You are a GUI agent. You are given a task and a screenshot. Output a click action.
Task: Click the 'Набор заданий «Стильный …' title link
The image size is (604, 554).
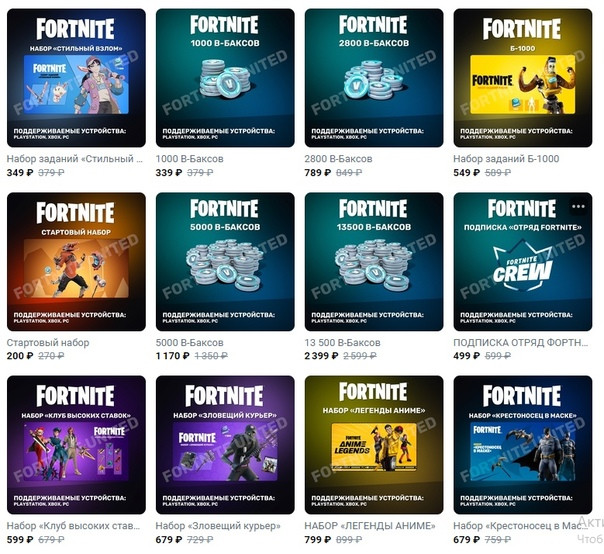pos(74,159)
